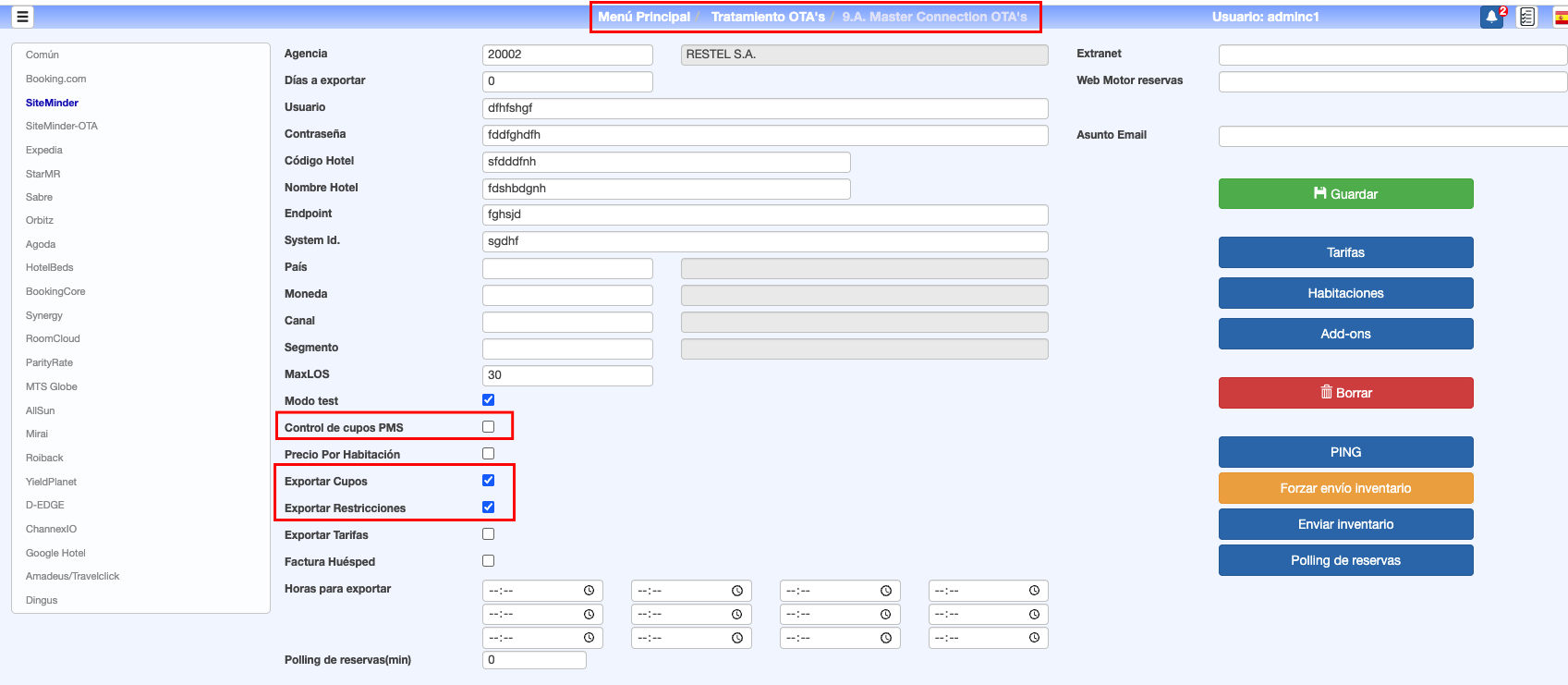This screenshot has width=1568, height=685.
Task: Click the orange Forzar envío inventario button
Action: [1345, 488]
